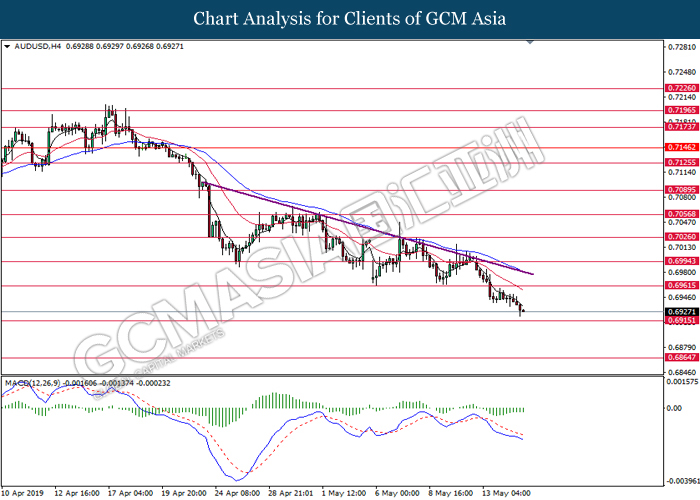Screen dimensions: 700x500
Task: Select the 0.71255 price level label
Action: (682, 162)
